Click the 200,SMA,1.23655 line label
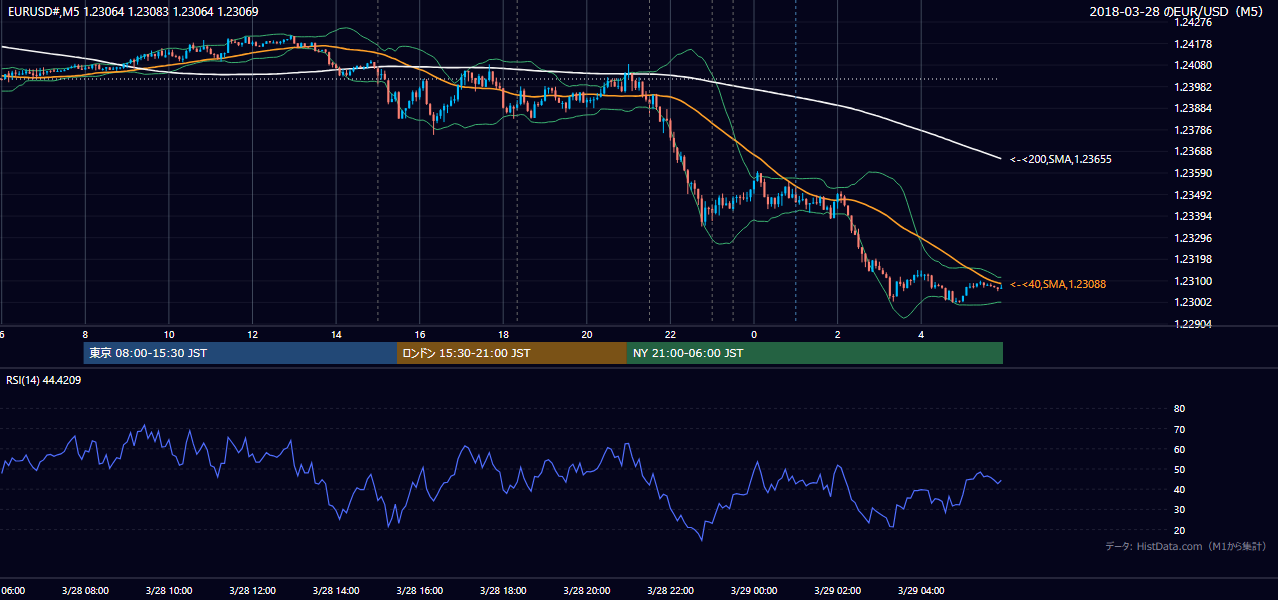Viewport: 1278px width, 600px height. click(1061, 159)
